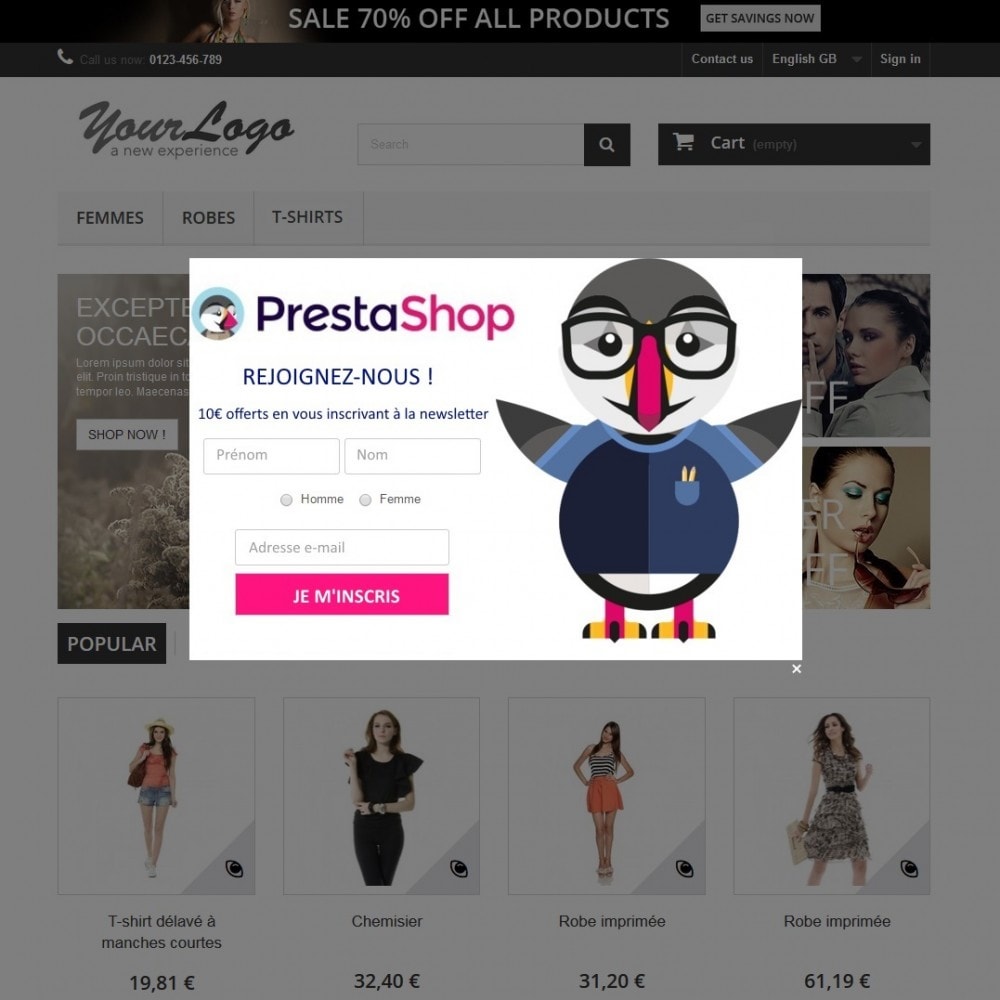Open quick view eye on Chemisier
Viewport: 1000px width, 1000px height.
pos(459,869)
